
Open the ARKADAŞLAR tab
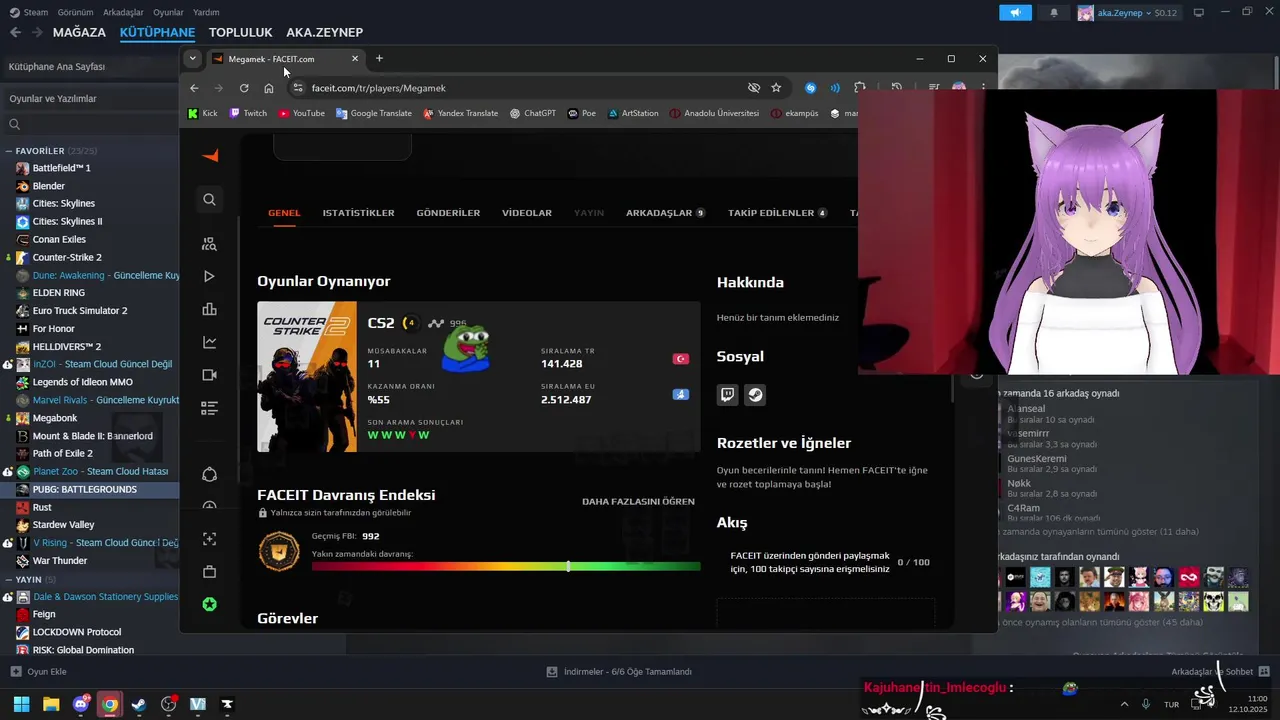click(665, 213)
